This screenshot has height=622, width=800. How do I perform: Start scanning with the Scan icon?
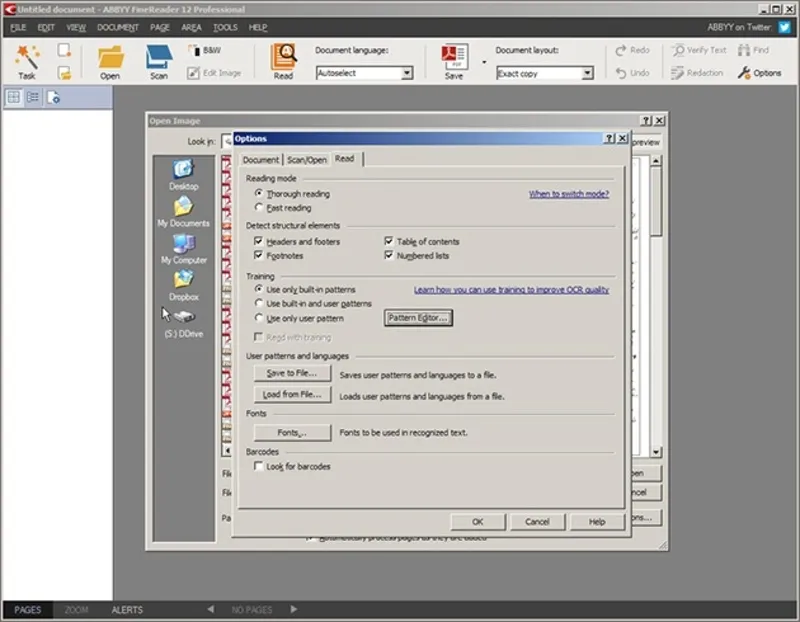(159, 57)
